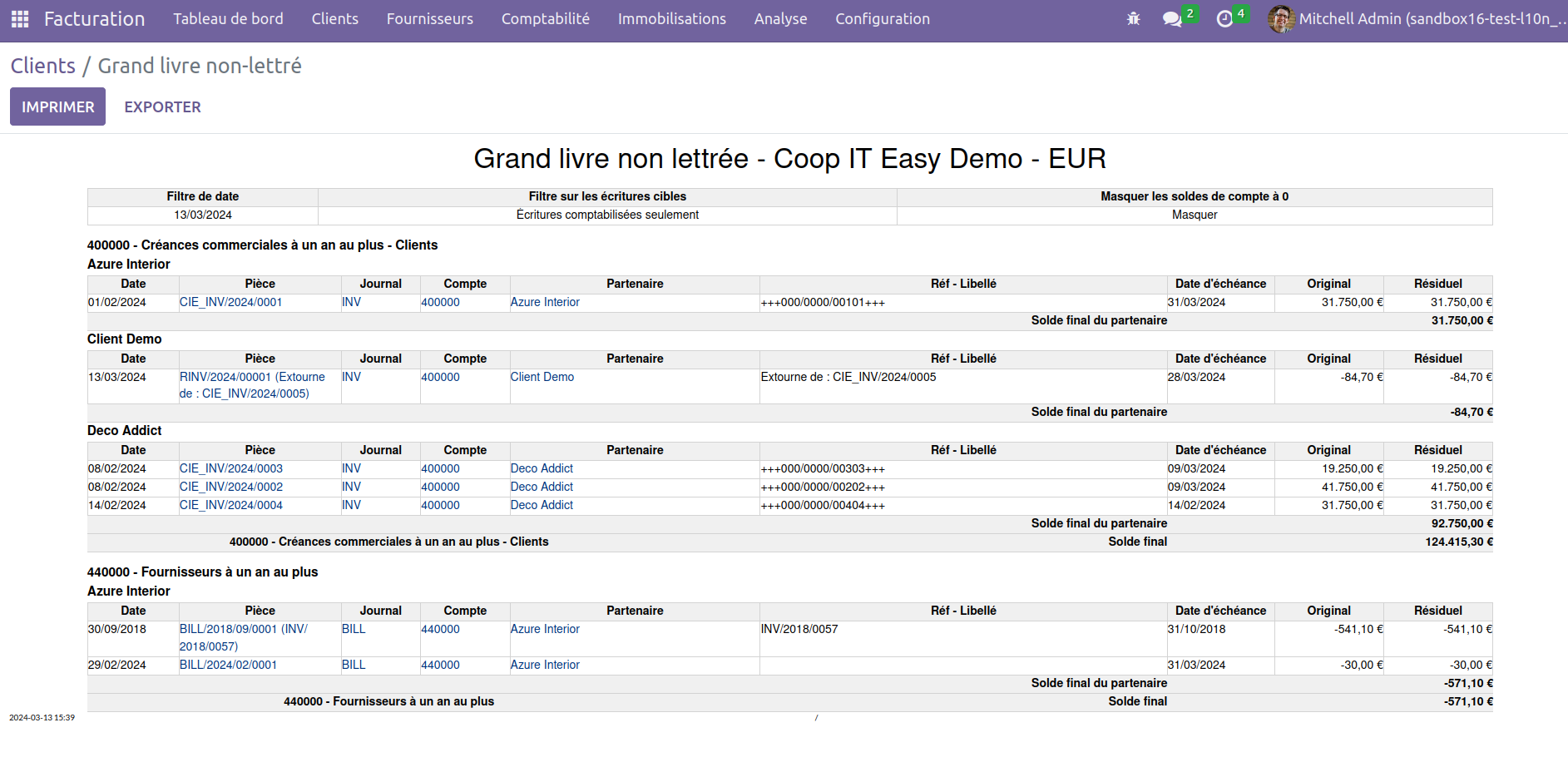Click label Extourne de : CIE_INV/2024/0005

[x=848, y=377]
